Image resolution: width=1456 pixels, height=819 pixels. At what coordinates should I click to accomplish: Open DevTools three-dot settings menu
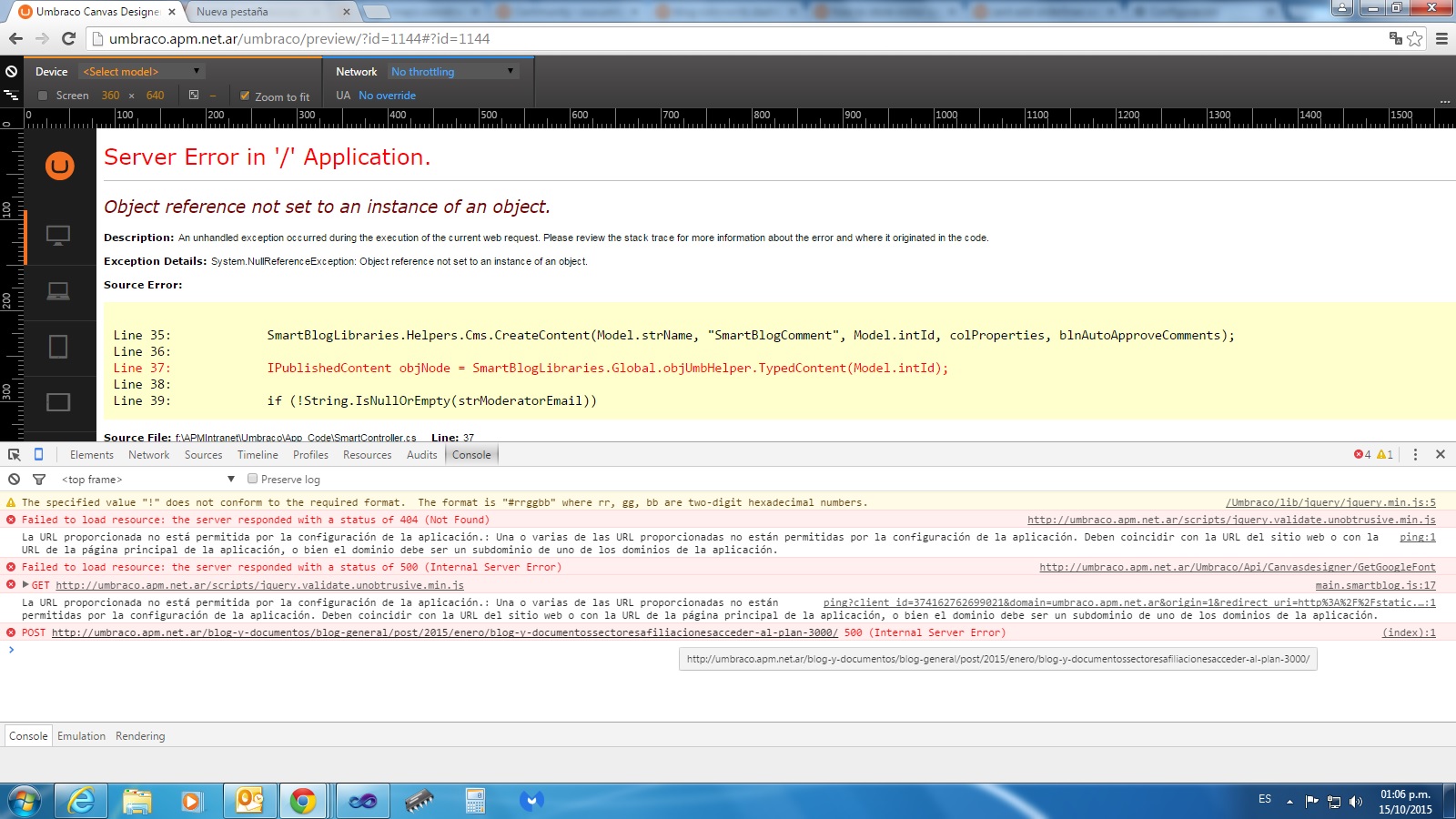tap(1415, 454)
